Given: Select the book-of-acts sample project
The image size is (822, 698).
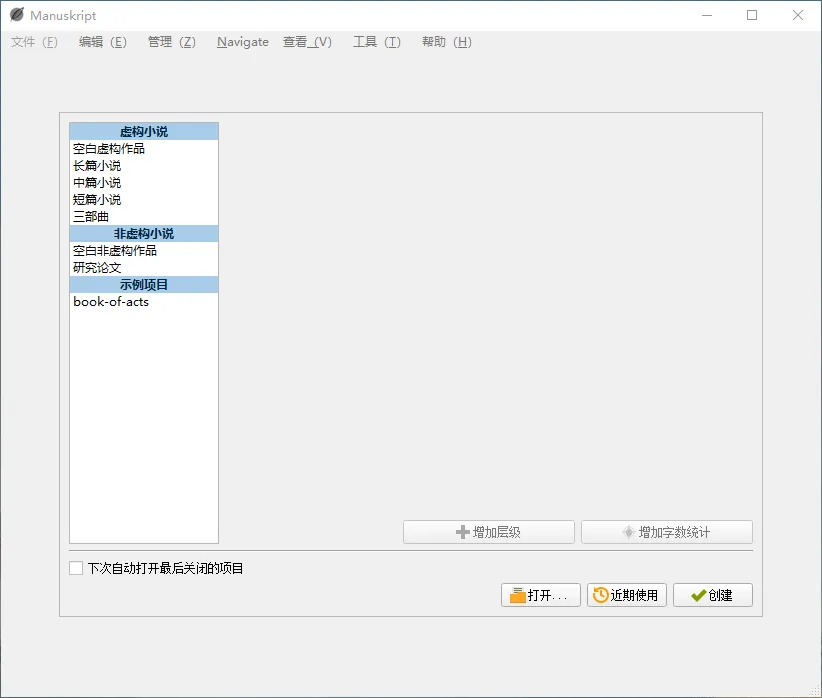Looking at the screenshot, I should (x=144, y=302).
